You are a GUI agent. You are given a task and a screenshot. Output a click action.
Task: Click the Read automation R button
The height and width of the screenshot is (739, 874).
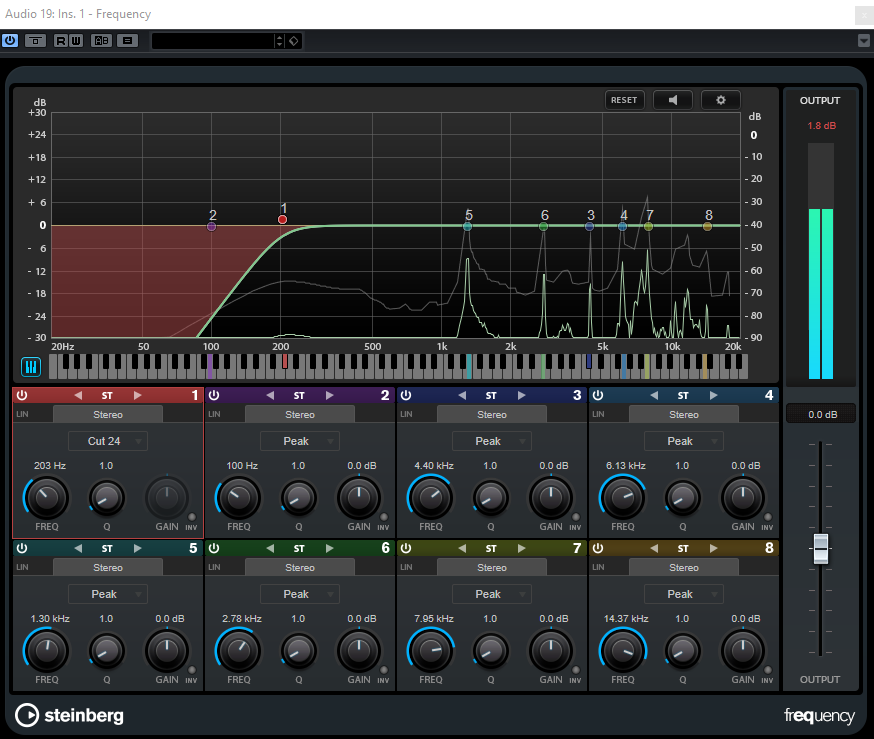pyautogui.click(x=61, y=41)
